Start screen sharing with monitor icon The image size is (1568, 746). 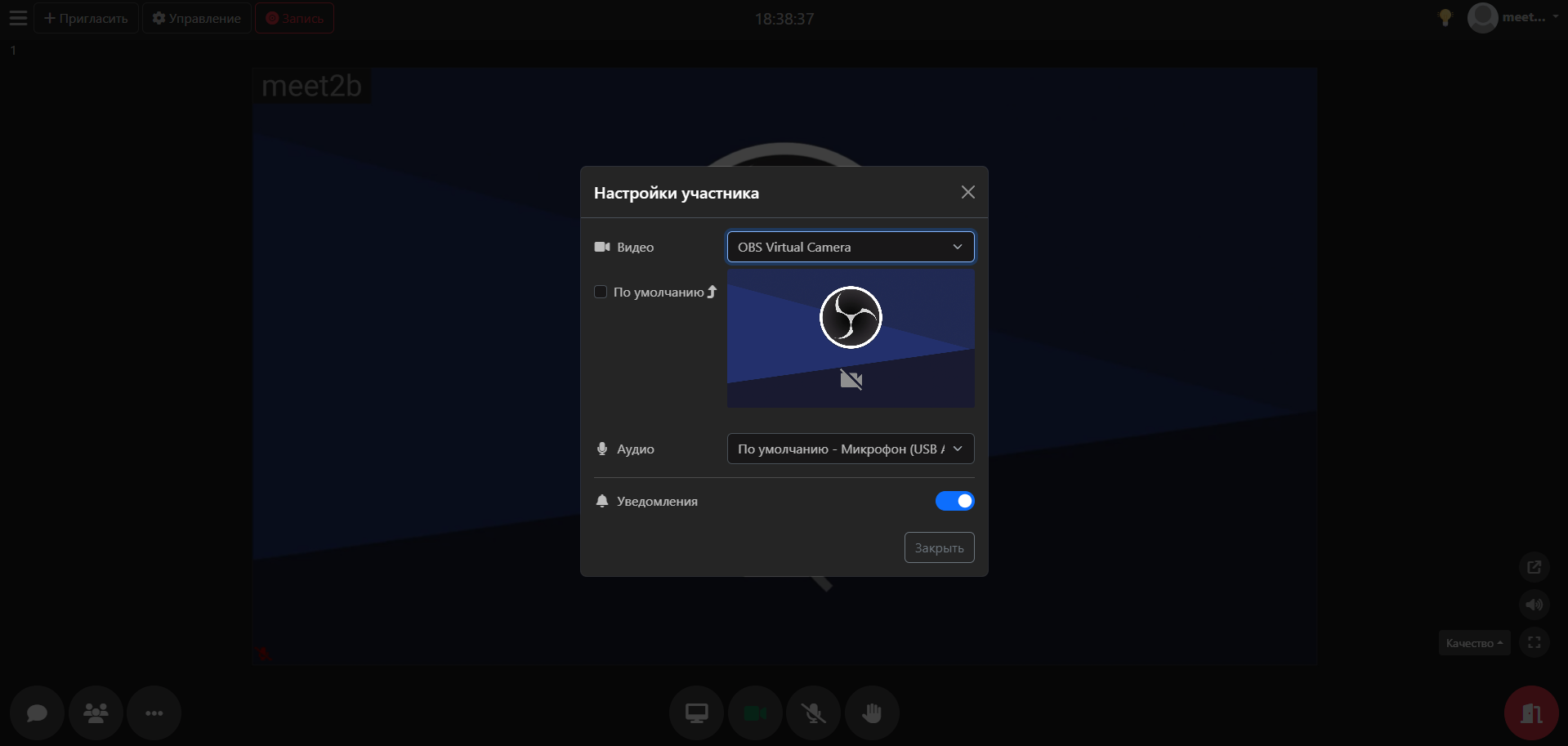point(696,713)
